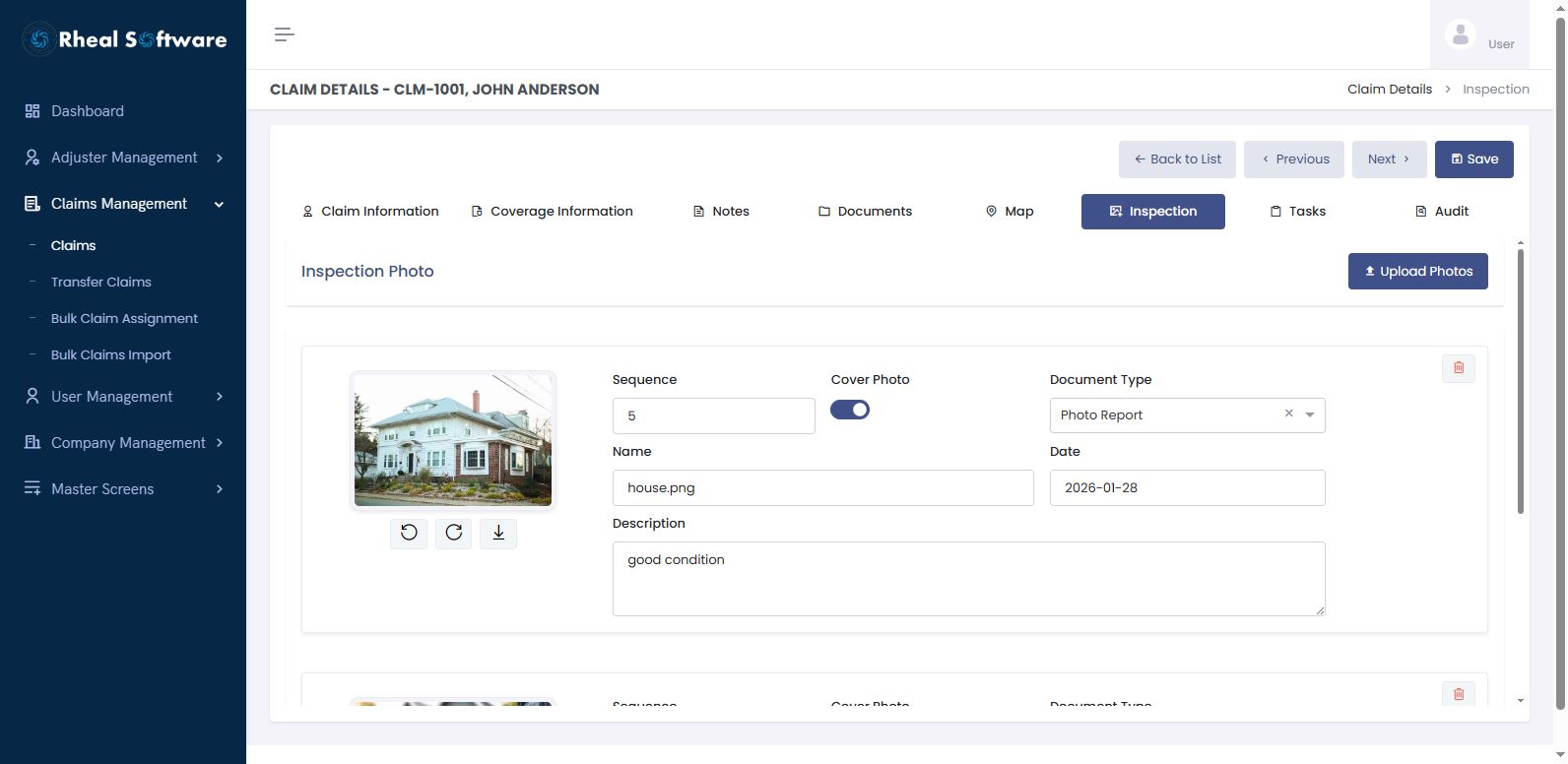Click the Name field containing house.png

click(823, 487)
